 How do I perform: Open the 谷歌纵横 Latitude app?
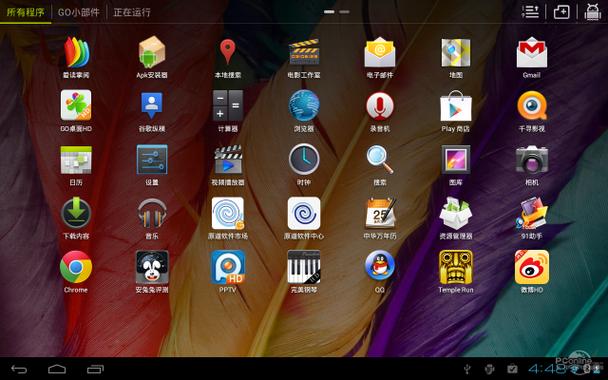152,105
